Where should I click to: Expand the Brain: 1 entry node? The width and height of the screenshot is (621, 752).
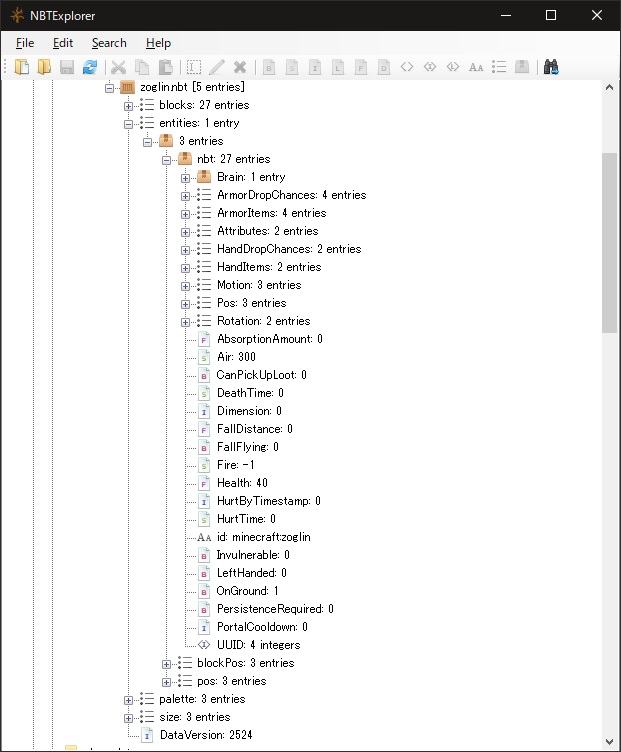pos(185,178)
